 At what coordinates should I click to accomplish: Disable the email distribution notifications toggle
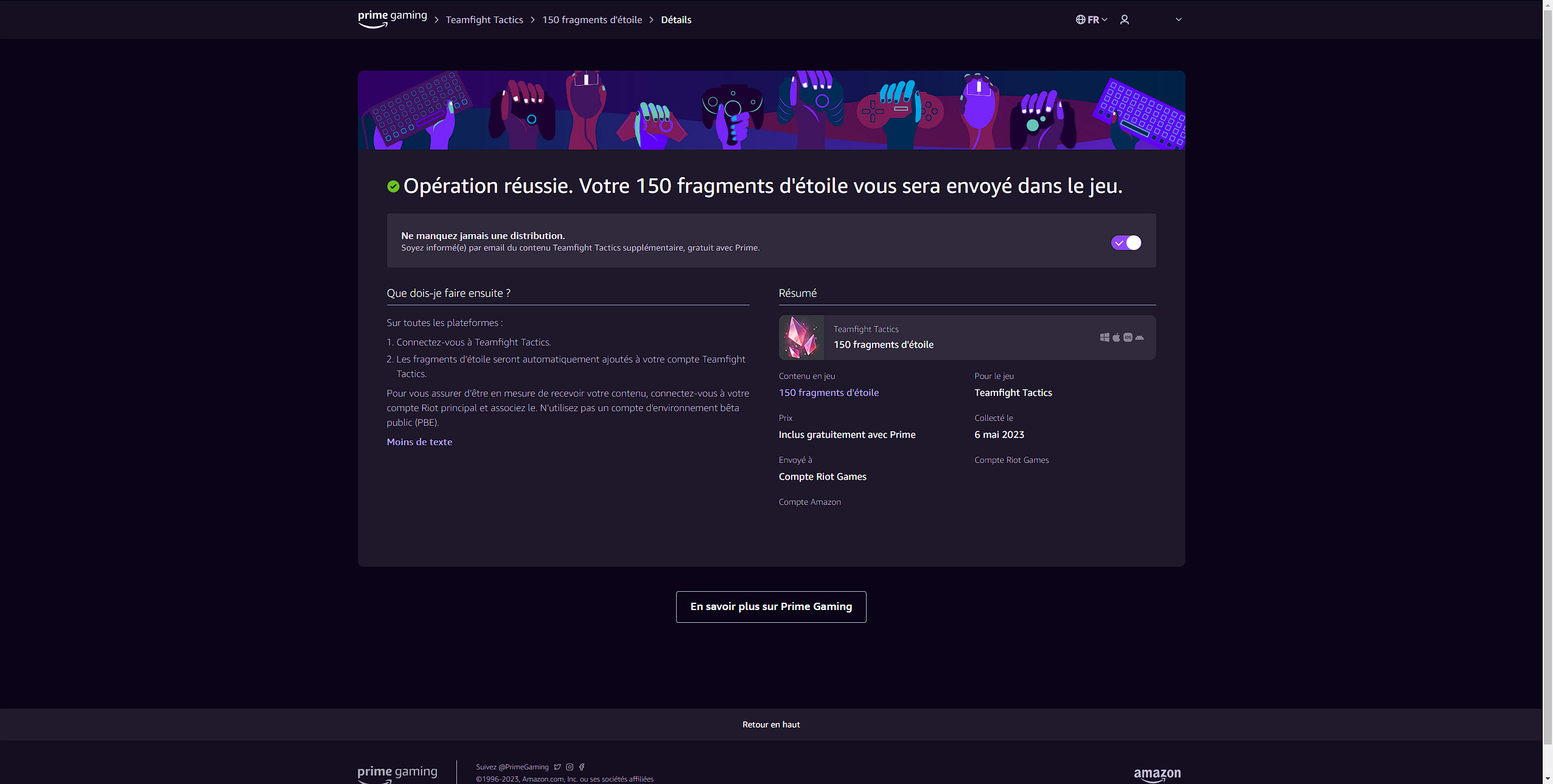point(1126,242)
